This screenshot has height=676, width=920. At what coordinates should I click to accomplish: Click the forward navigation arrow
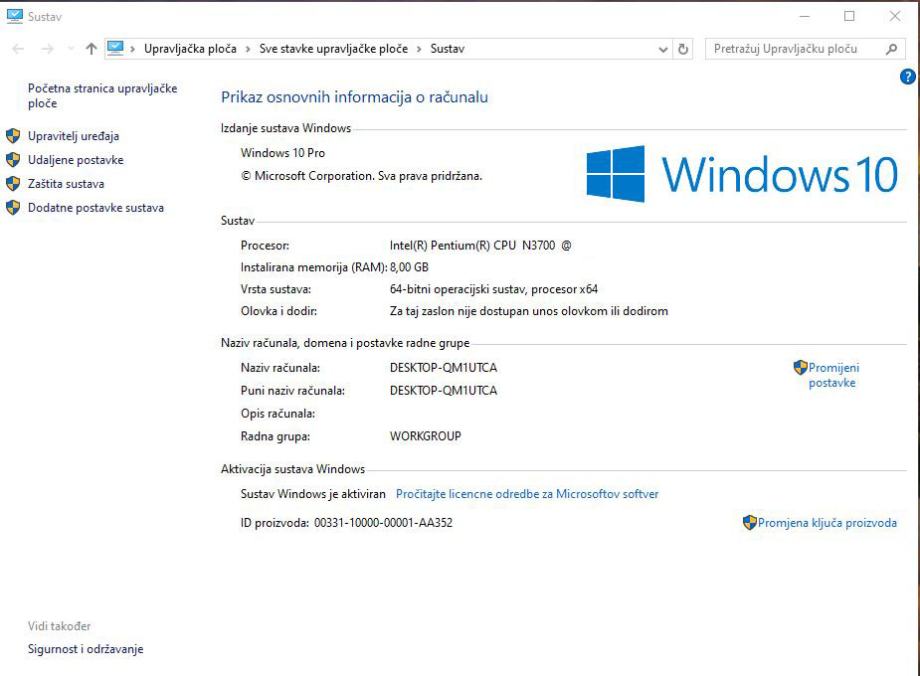coord(48,49)
